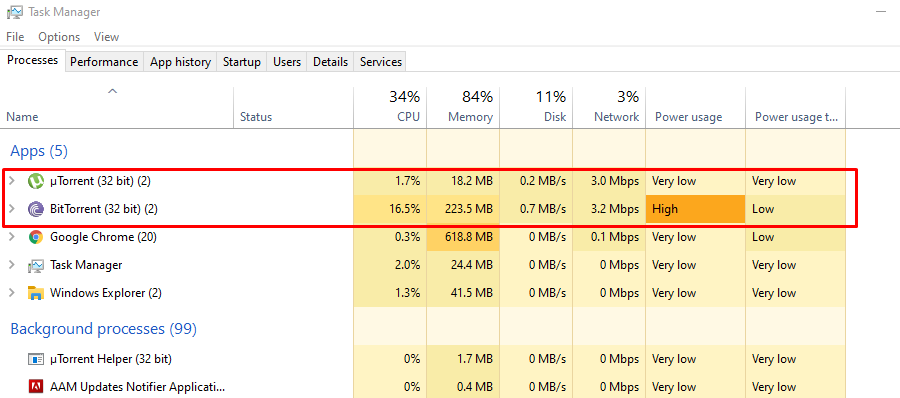The height and width of the screenshot is (398, 900).
Task: Click the AAM Updates Notifier Adobe icon
Action: coord(36,387)
